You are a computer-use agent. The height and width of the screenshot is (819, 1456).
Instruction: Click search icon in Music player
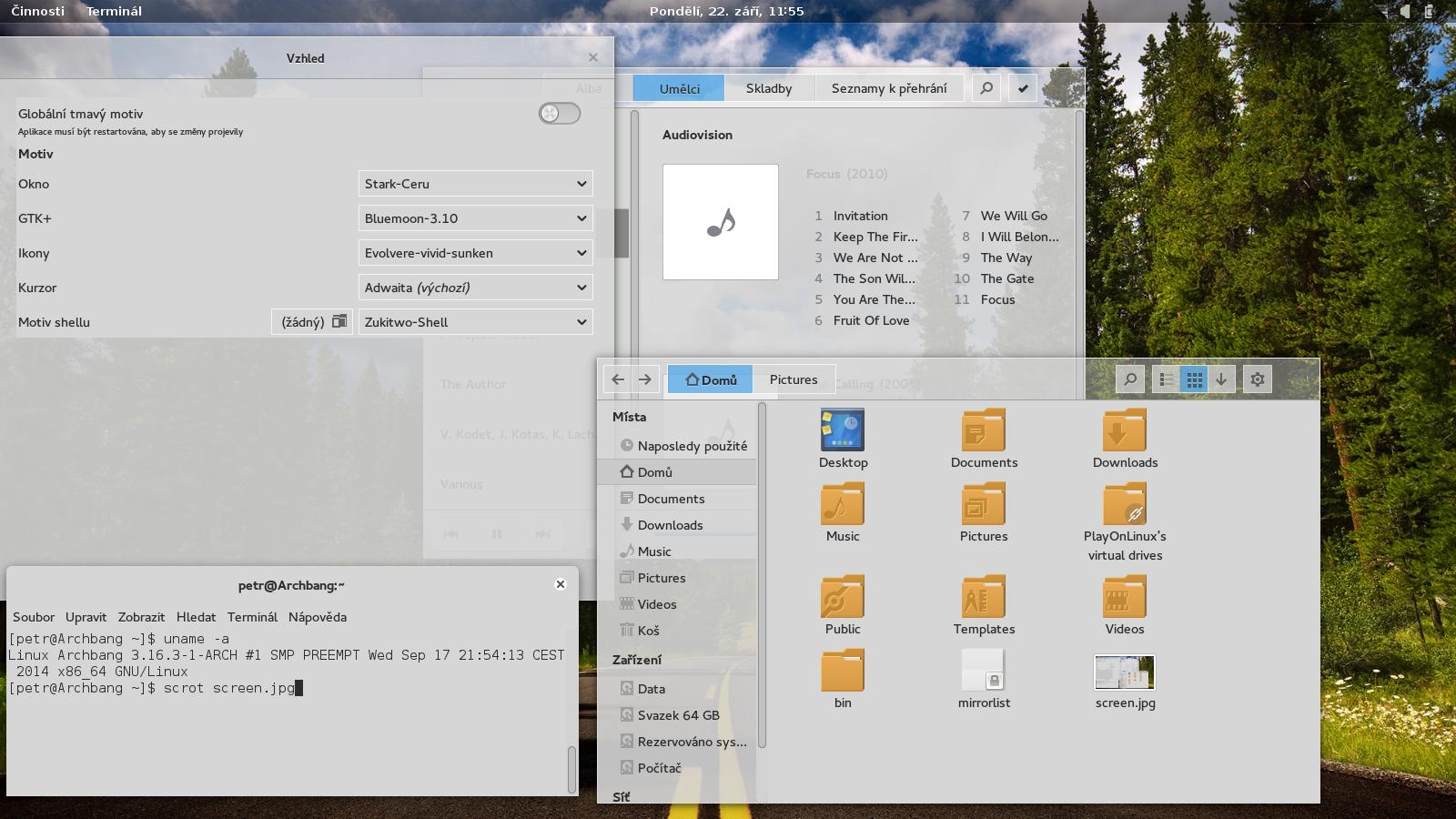(x=986, y=88)
